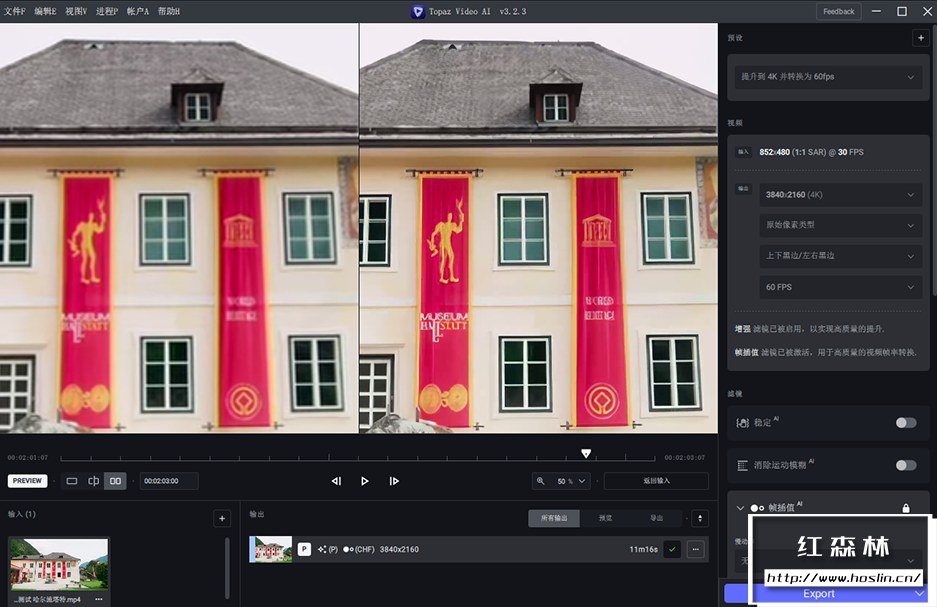
Task: Click the 稳定 stabilization icon
Action: coord(742,423)
